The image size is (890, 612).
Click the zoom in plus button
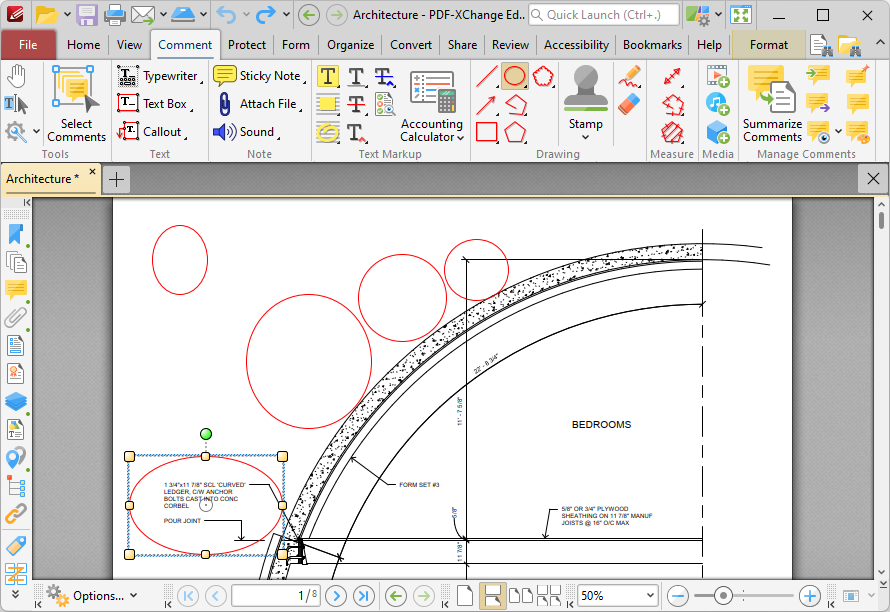pos(809,596)
